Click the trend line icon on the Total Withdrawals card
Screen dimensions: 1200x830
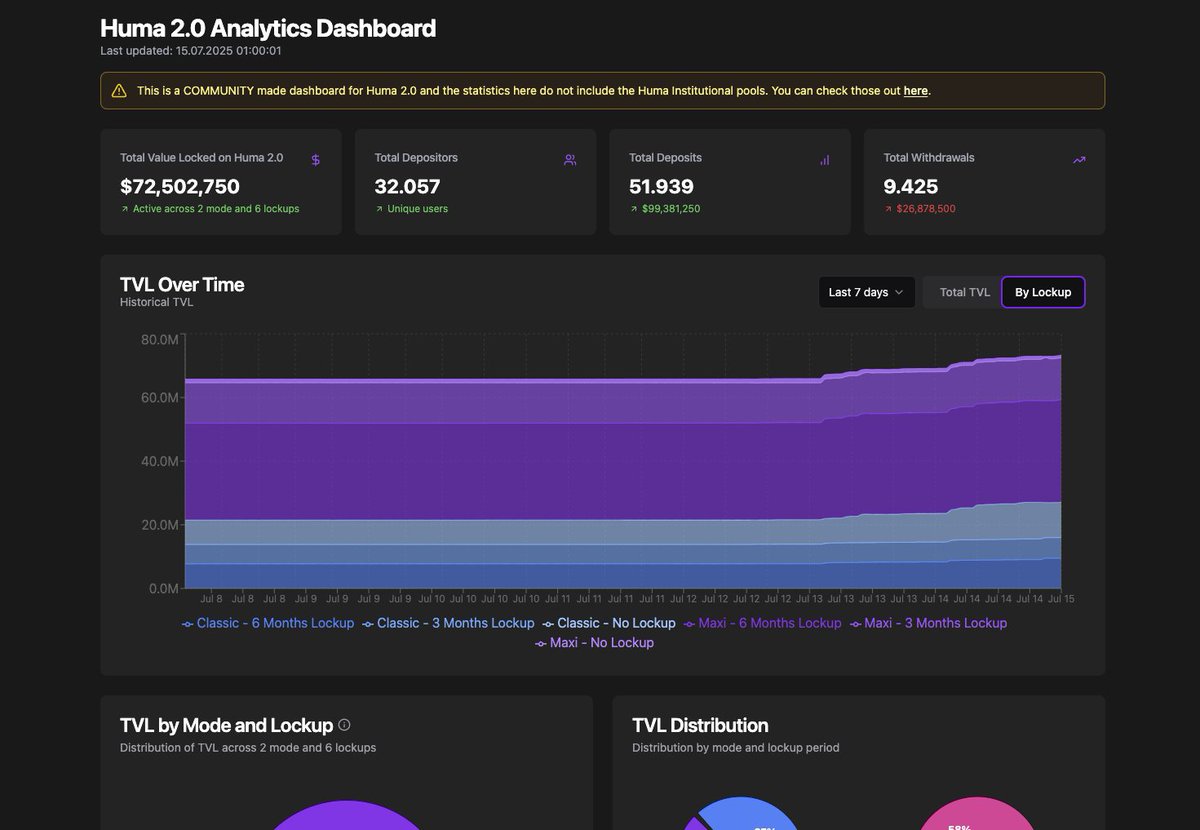pos(1079,160)
